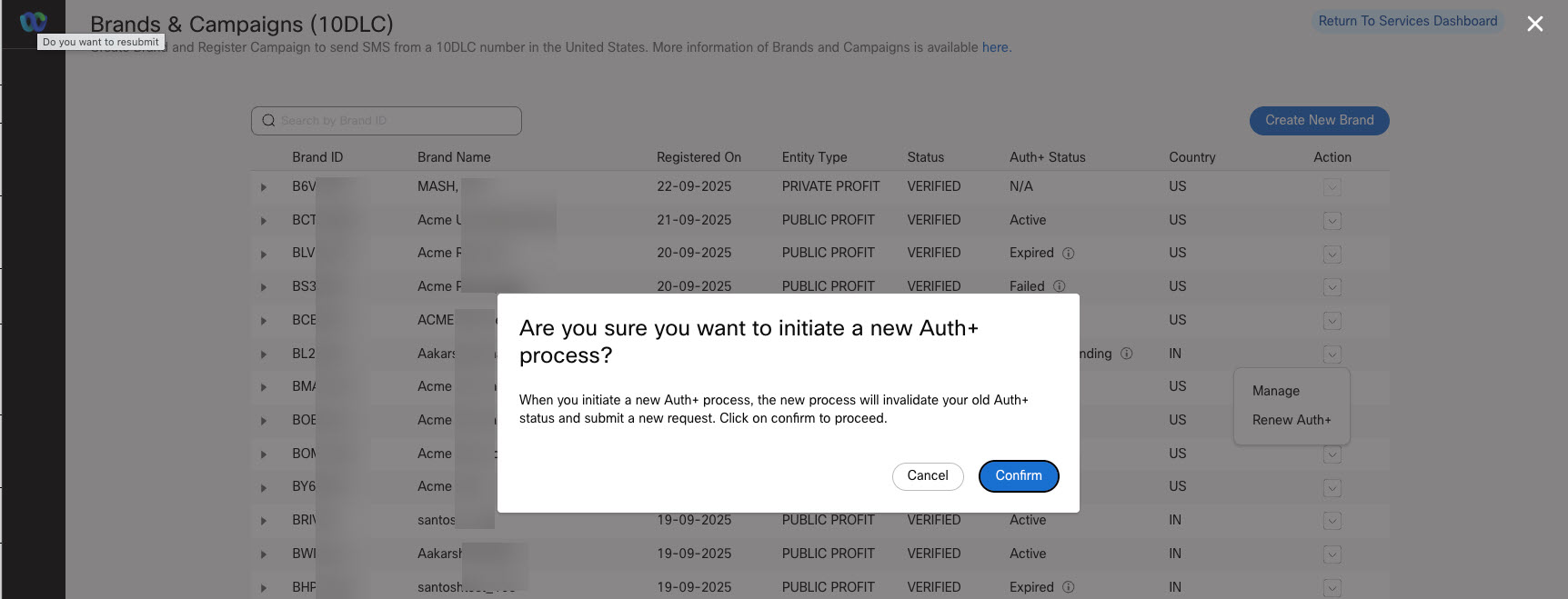1568x599 pixels.
Task: Expand the BLV brand row
Action: 264,254
